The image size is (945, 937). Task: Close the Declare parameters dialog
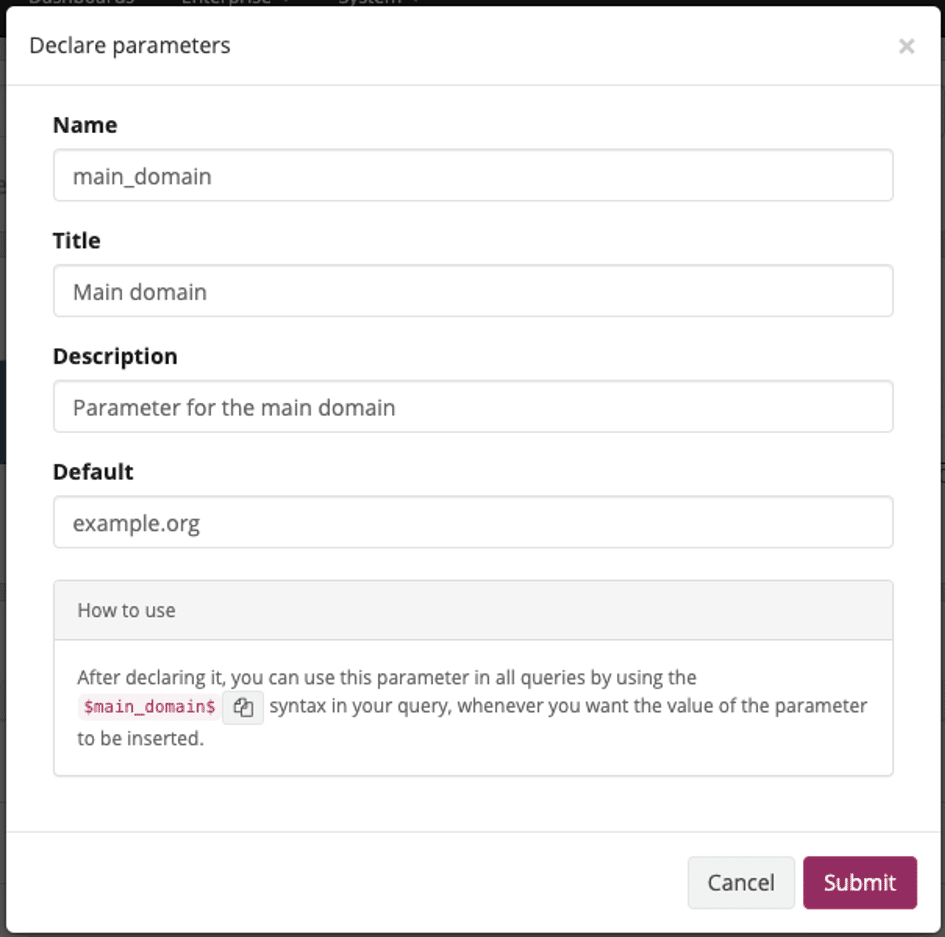coord(907,46)
